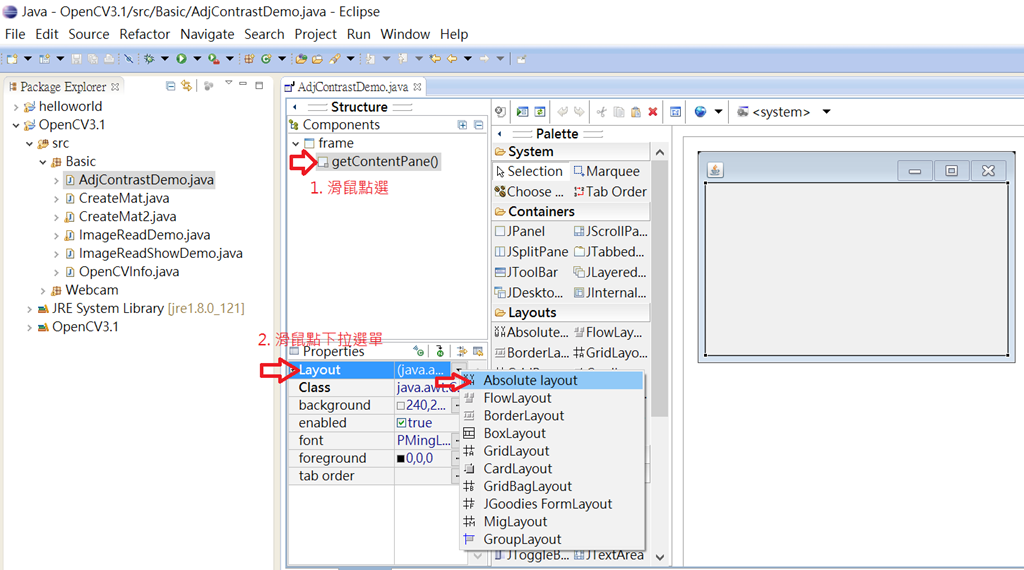Click the foreground black color swatch
Viewport: 1024px width, 570px height.
(x=400, y=458)
